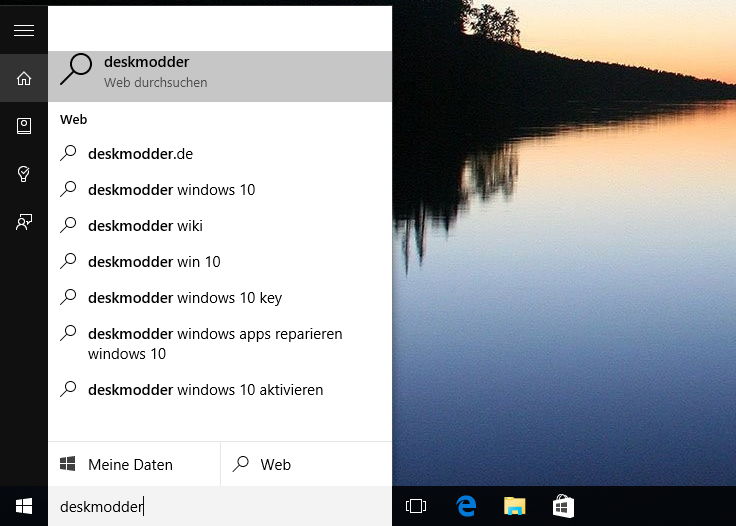Open the hamburger menu in Cortana sidebar

coord(24,30)
